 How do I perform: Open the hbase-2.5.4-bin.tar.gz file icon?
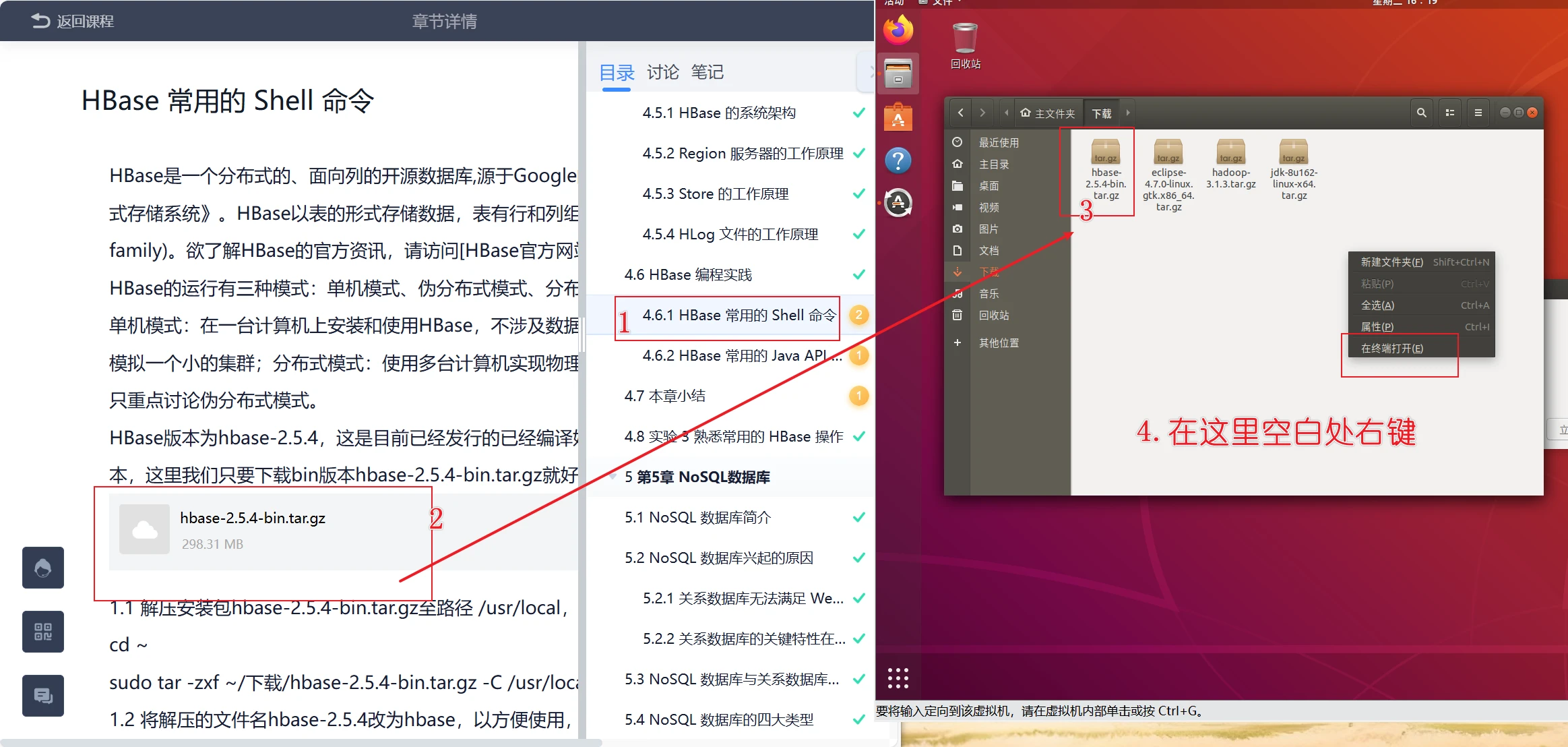tap(1105, 152)
